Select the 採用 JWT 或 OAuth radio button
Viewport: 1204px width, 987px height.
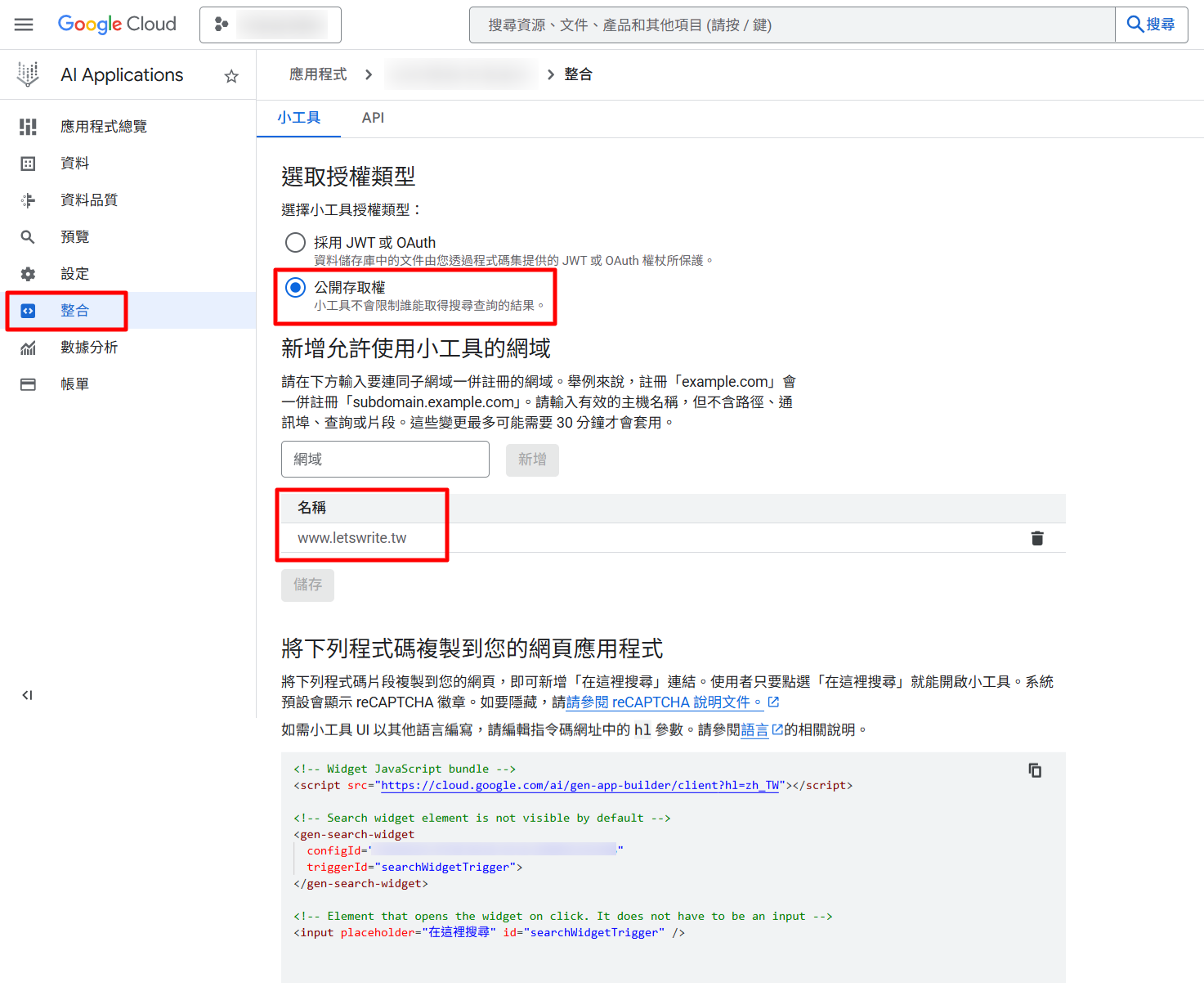point(295,243)
